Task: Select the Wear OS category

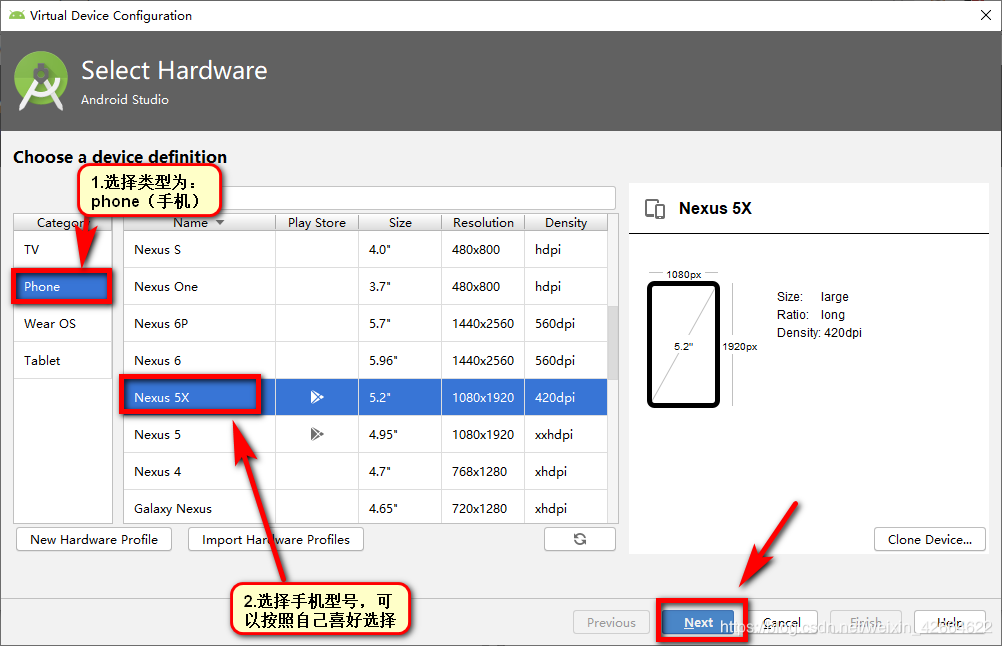Action: (x=63, y=323)
